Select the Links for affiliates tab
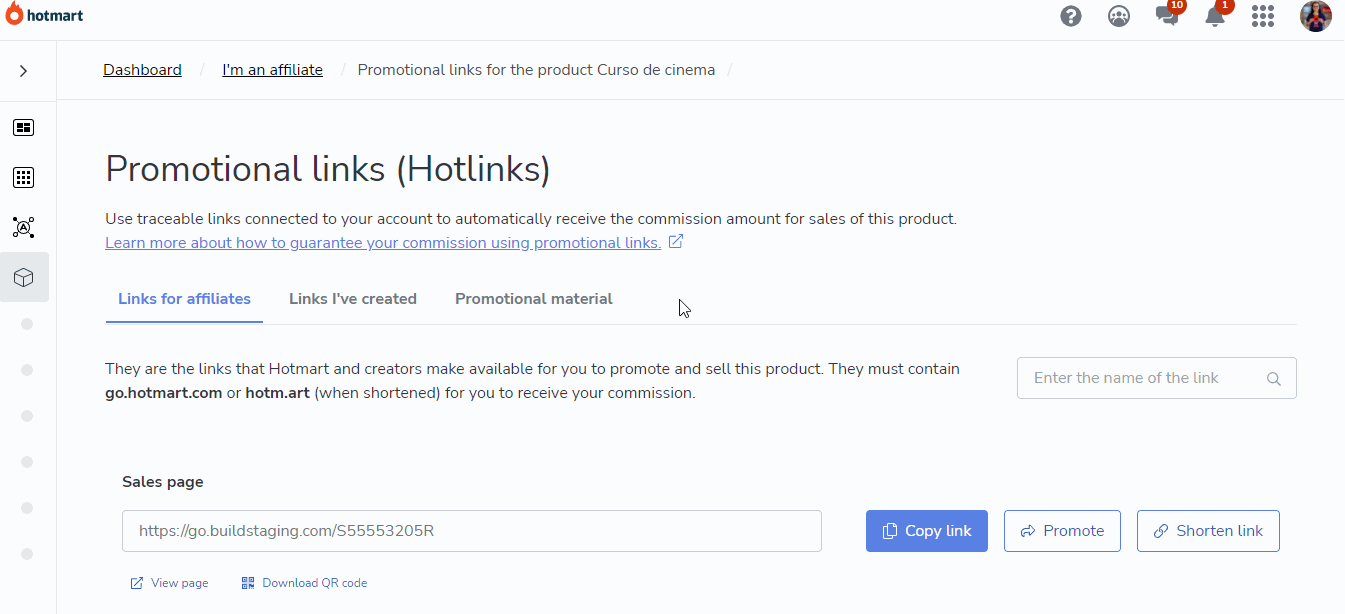 [x=184, y=299]
